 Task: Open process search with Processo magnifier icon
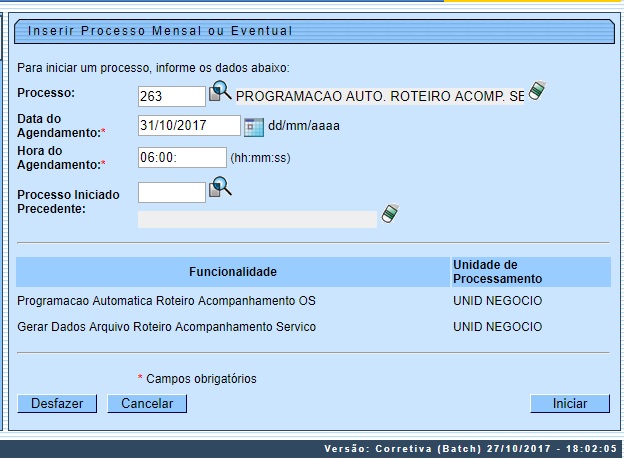(x=220, y=94)
